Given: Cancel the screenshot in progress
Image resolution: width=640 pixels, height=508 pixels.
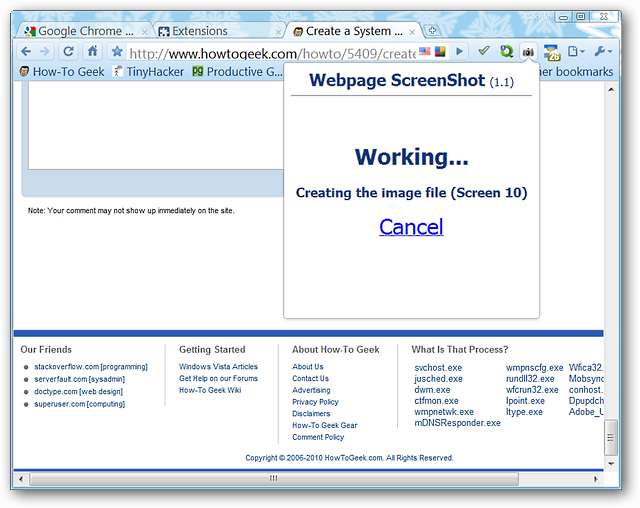Looking at the screenshot, I should point(411,227).
